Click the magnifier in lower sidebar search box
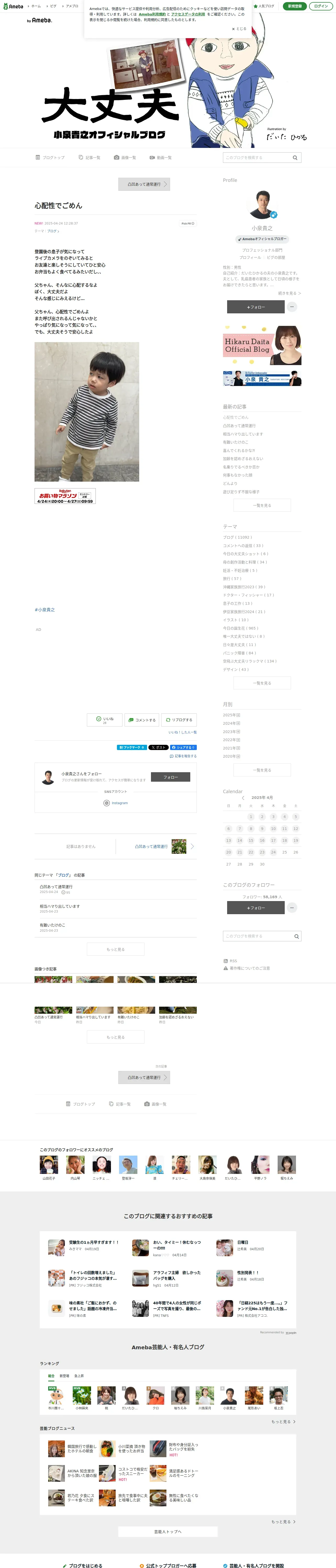336x1568 pixels. click(x=296, y=936)
